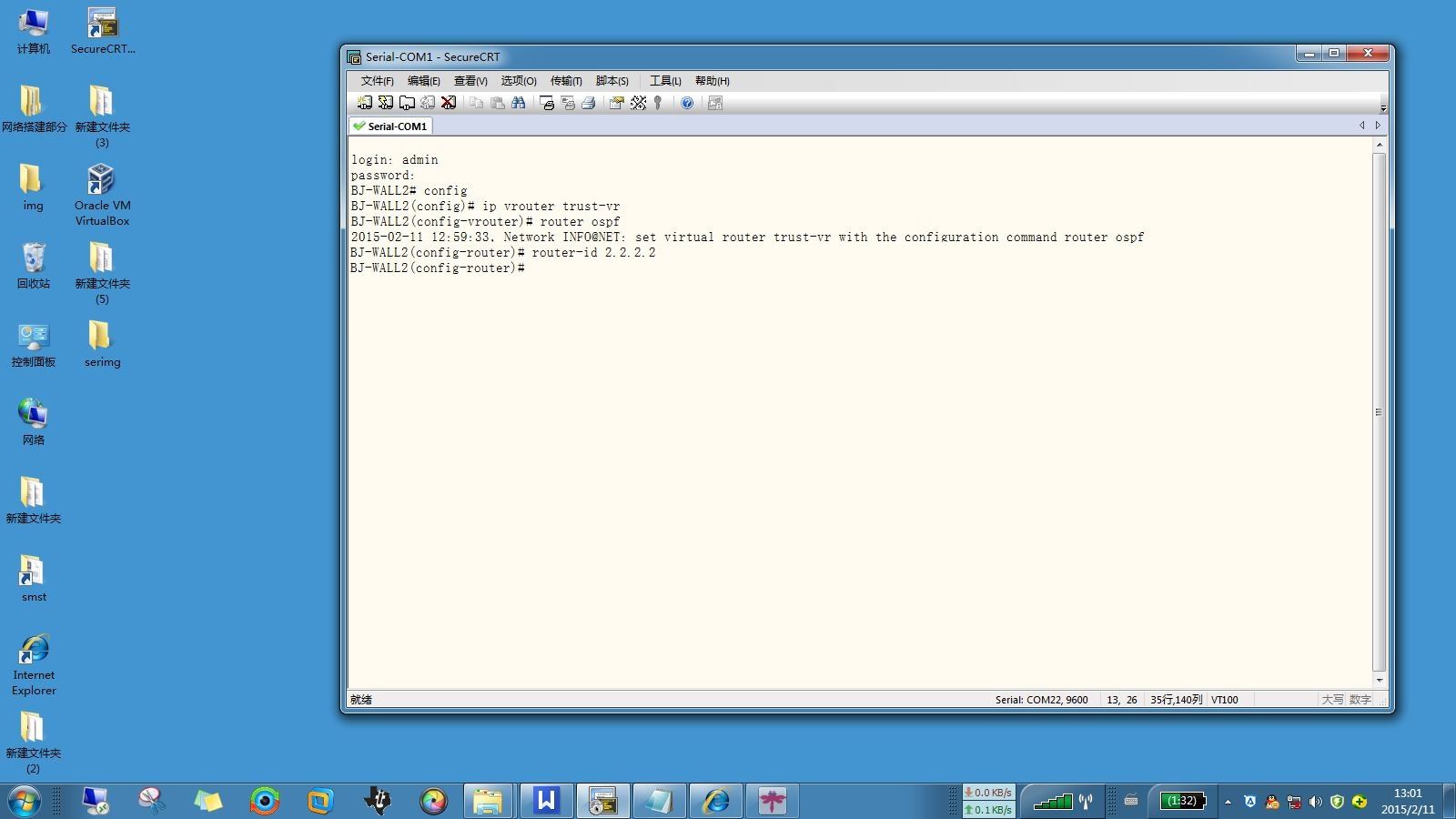Click the Print Screen toolbar icon
Viewport: 1456px width, 819px height.
tap(547, 103)
